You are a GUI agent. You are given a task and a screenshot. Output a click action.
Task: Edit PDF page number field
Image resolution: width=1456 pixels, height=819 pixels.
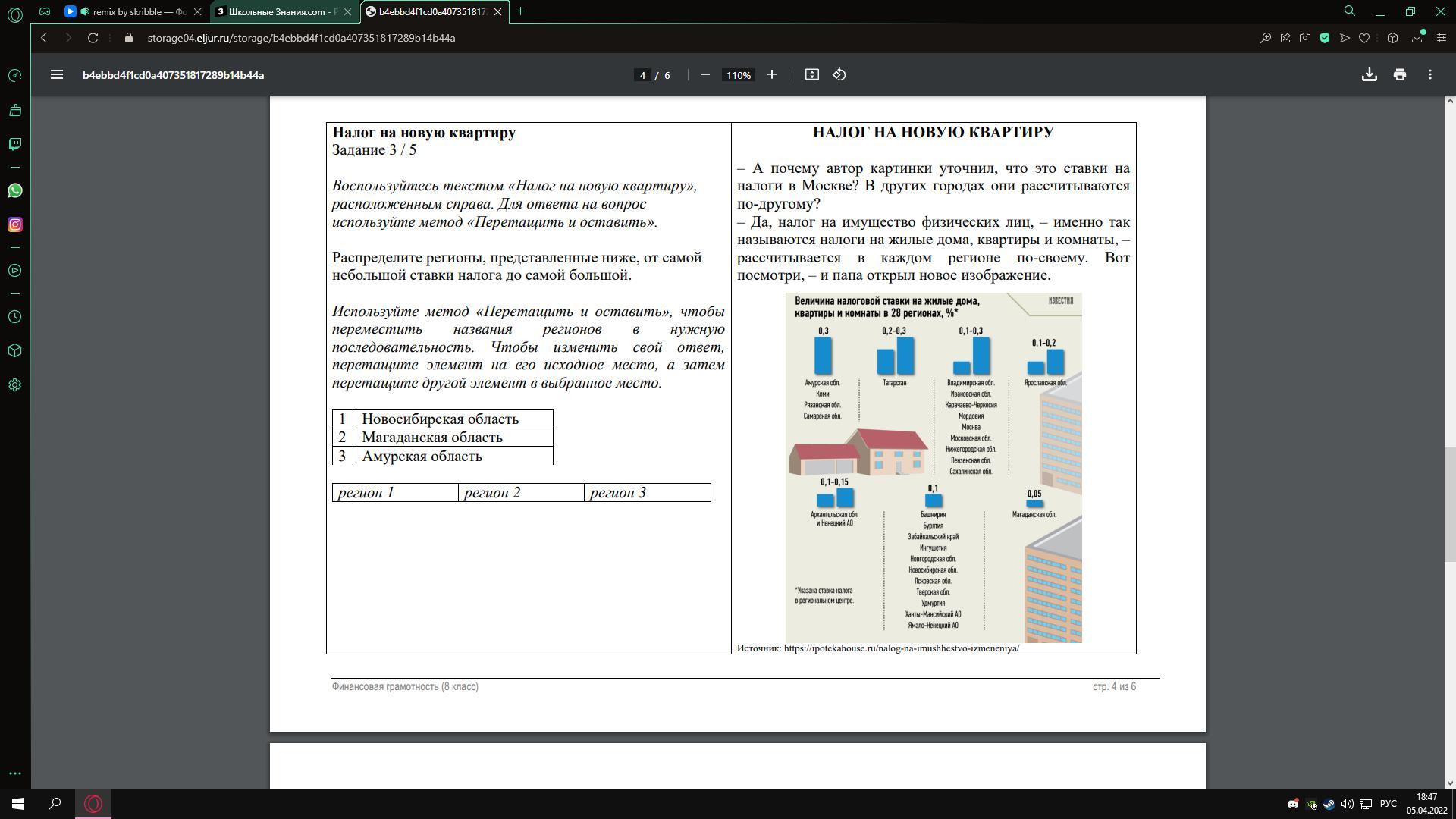[642, 75]
